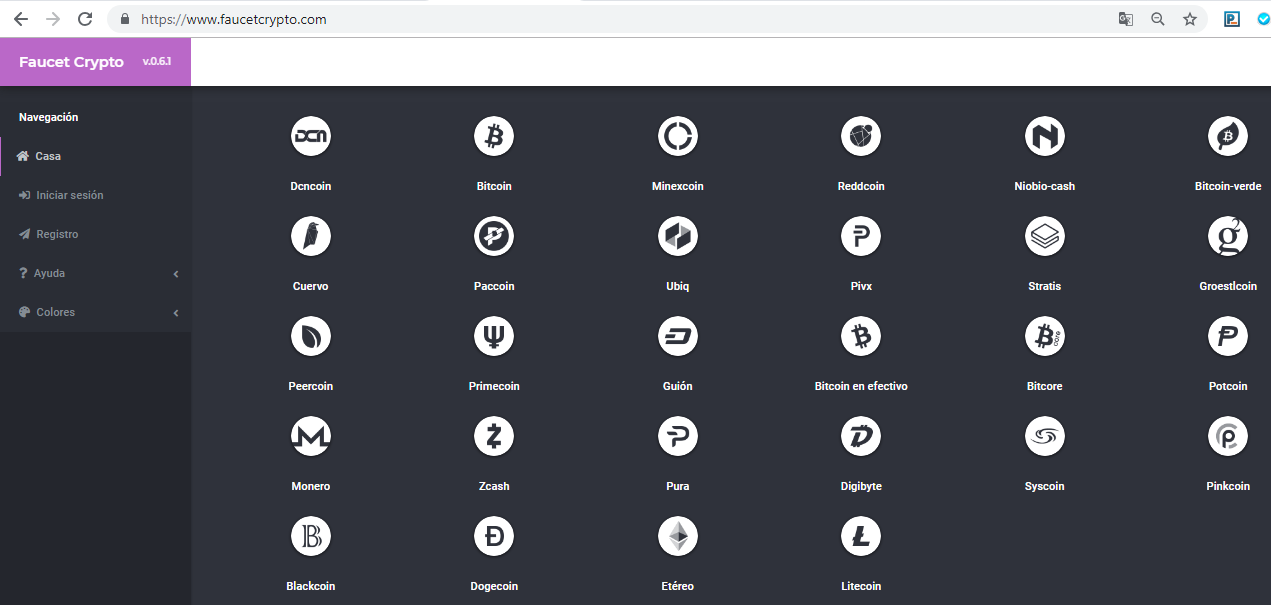Open the Guión (Dash) icon
Image resolution: width=1271 pixels, height=605 pixels.
(678, 336)
